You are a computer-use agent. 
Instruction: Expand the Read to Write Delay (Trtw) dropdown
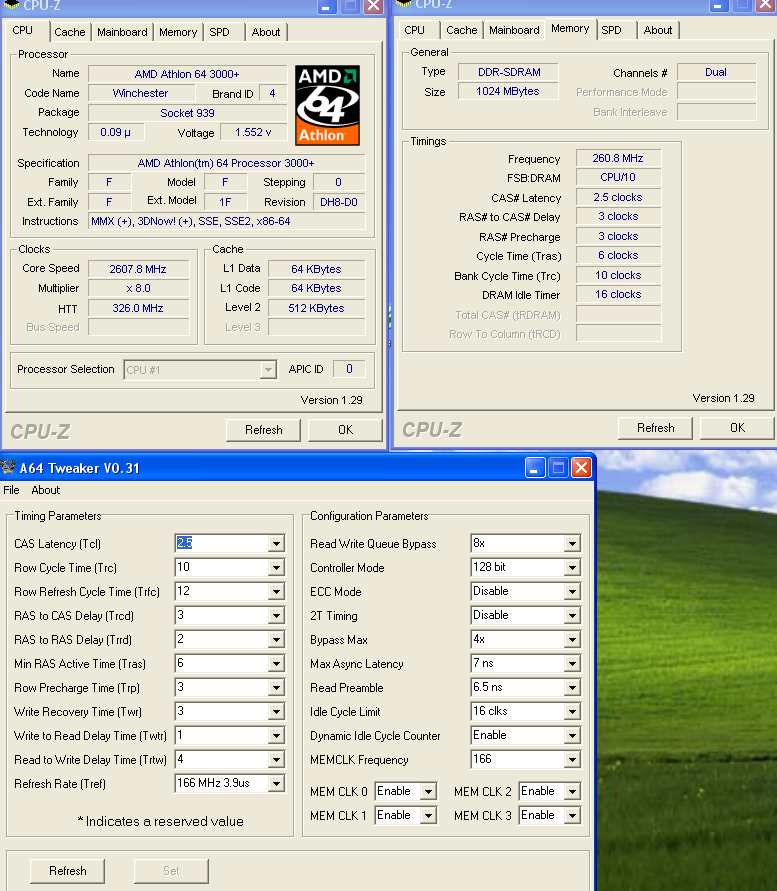[x=276, y=760]
